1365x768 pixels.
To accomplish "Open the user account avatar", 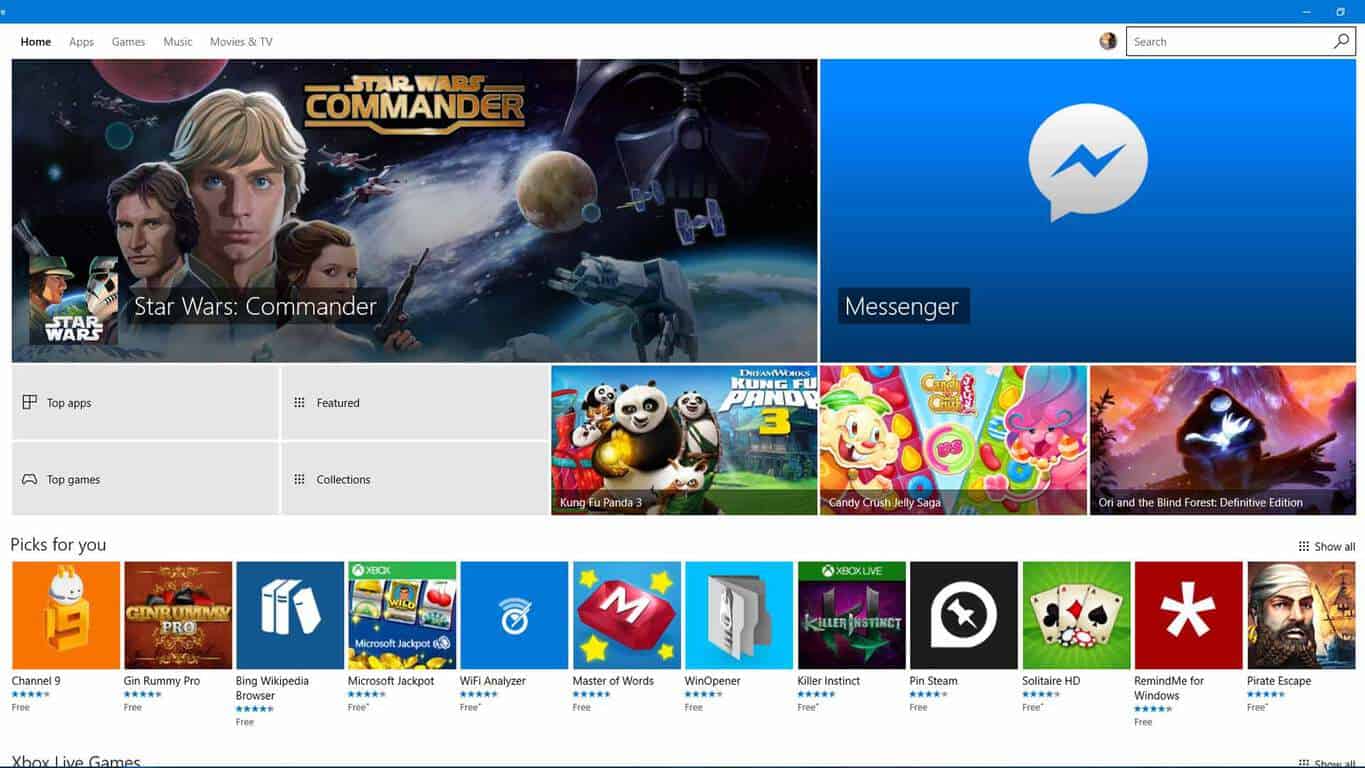I will click(x=1108, y=41).
